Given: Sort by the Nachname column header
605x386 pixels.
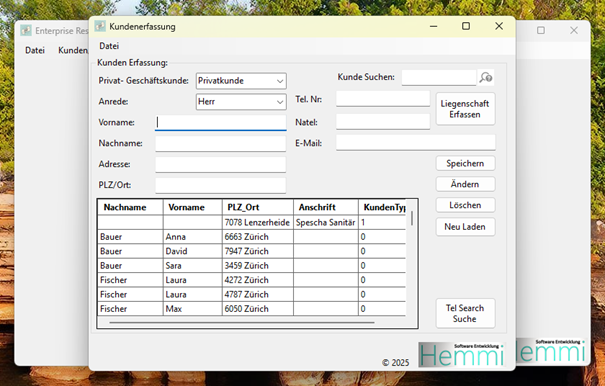Looking at the screenshot, I should (x=130, y=207).
